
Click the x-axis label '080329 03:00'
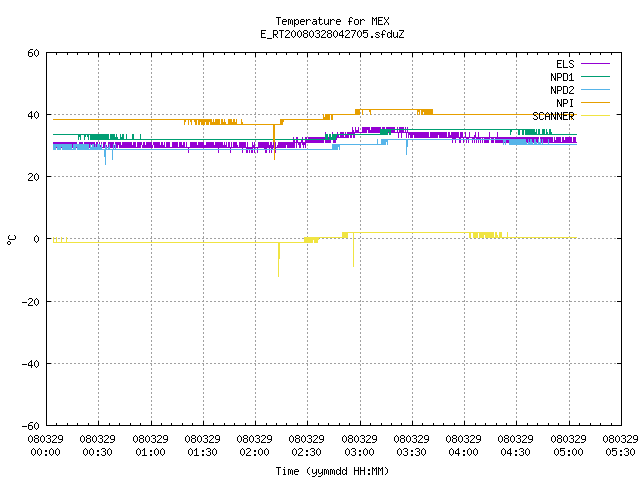point(360,446)
